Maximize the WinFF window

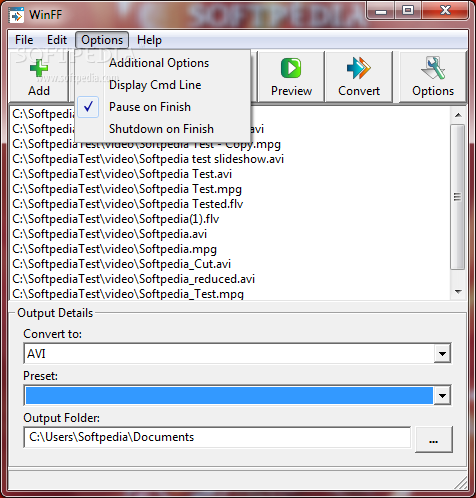[408, 11]
